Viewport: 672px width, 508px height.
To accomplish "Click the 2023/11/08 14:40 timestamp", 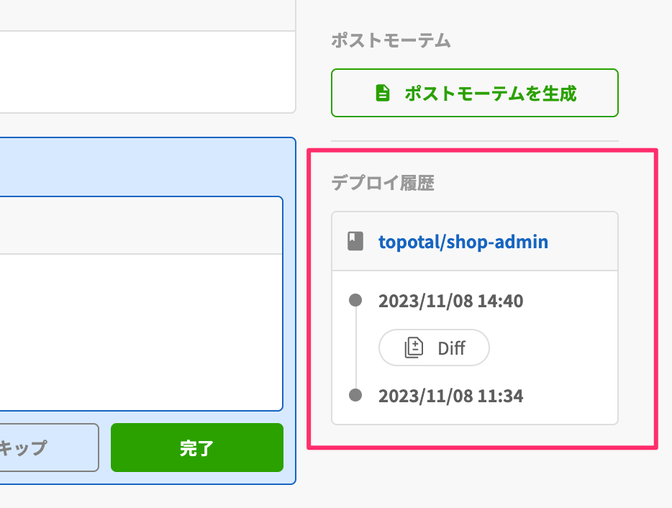I will [450, 301].
